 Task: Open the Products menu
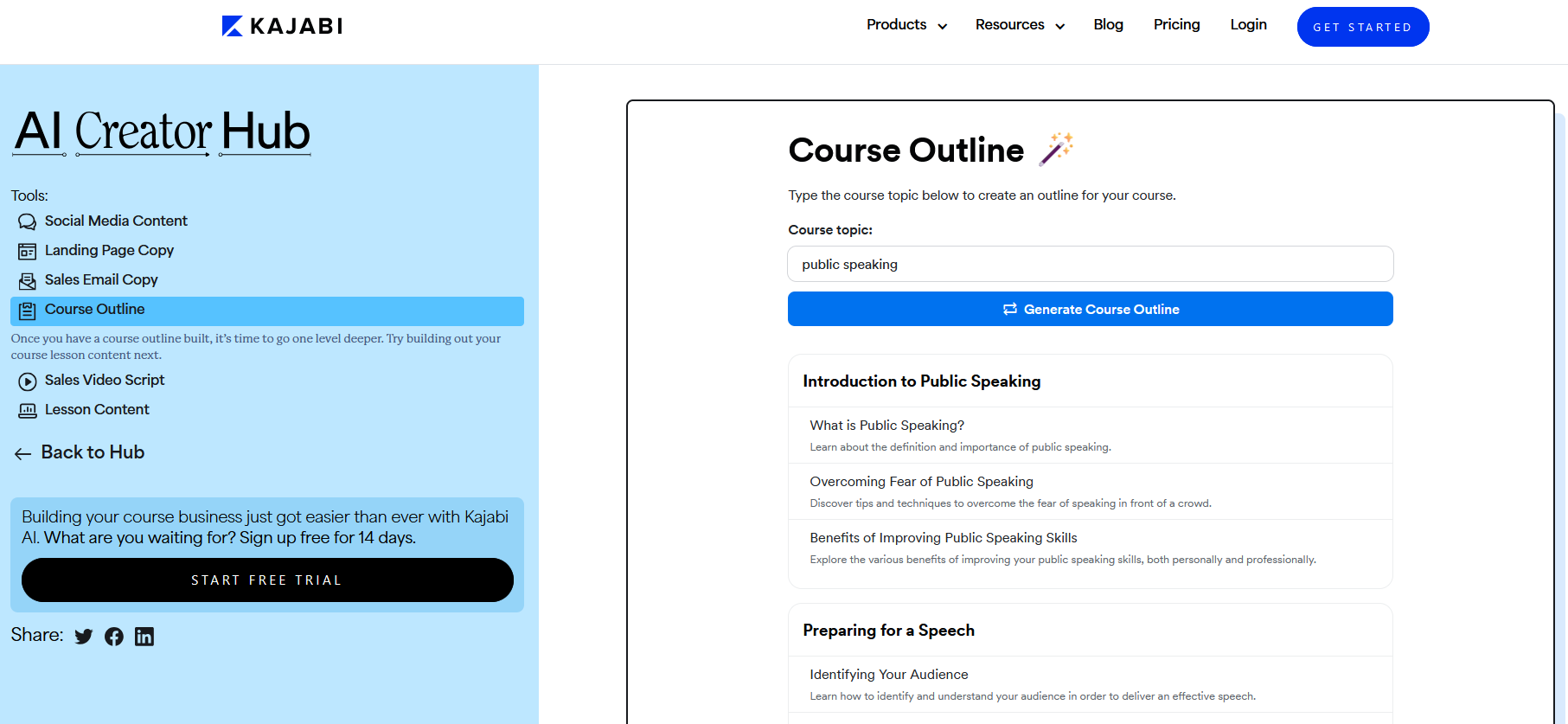tap(906, 25)
